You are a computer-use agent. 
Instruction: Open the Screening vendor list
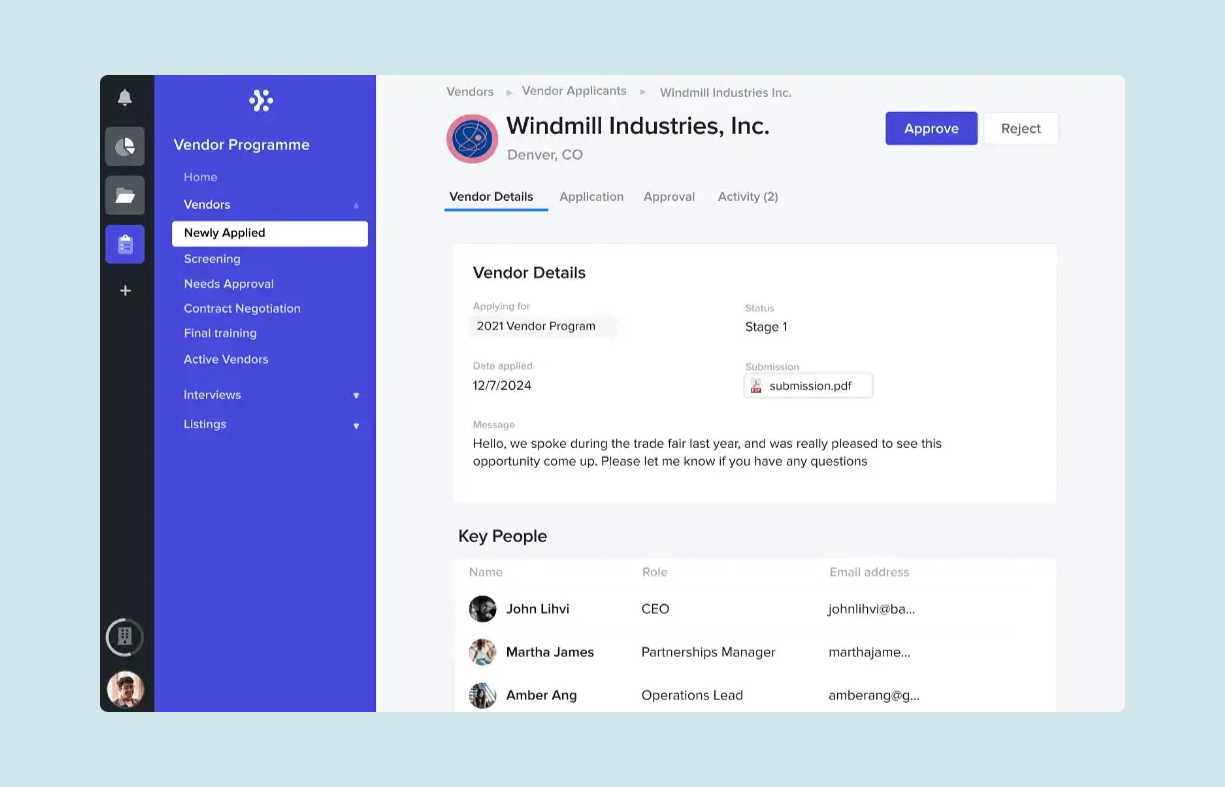(x=212, y=259)
